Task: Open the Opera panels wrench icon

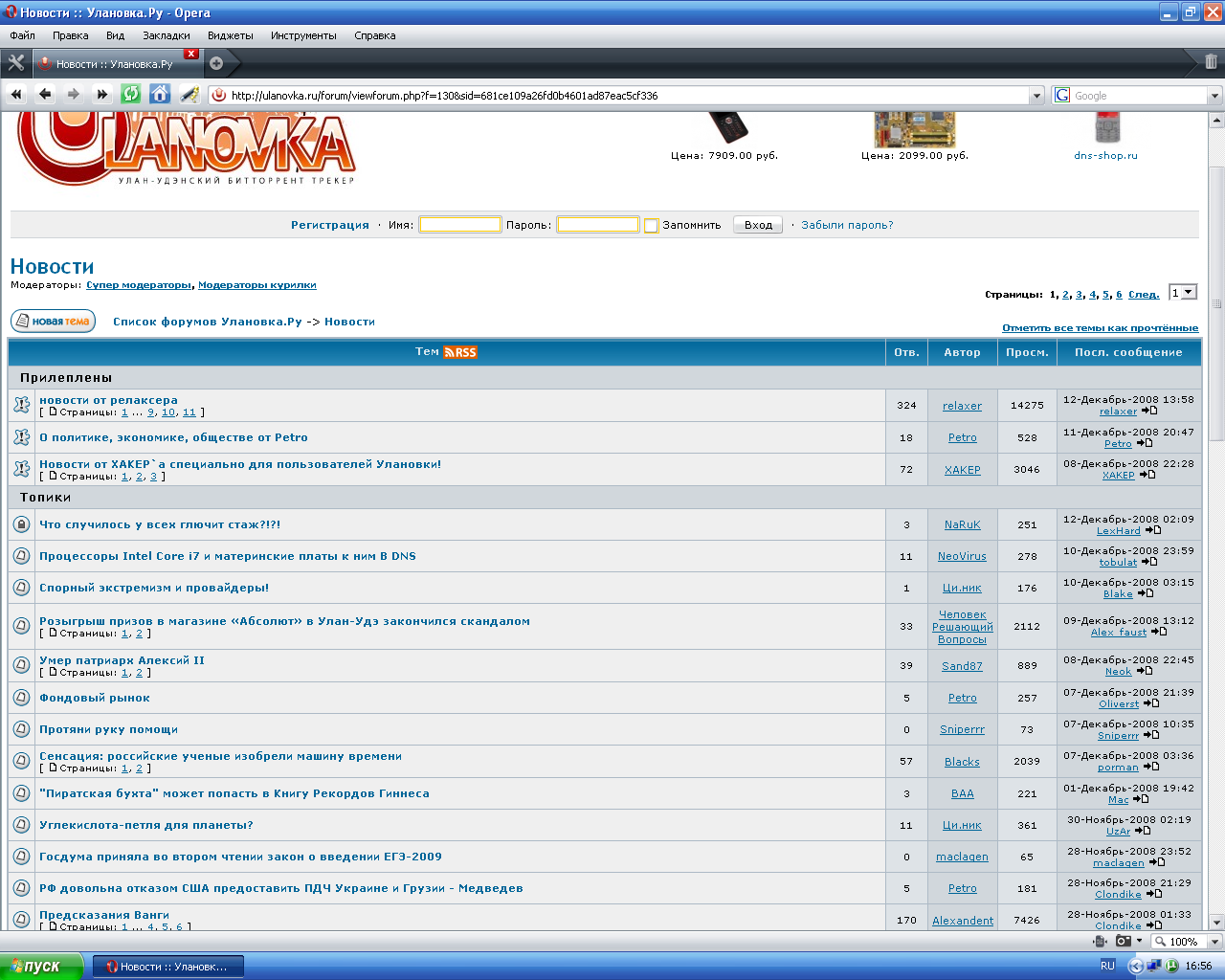Action: [x=16, y=63]
